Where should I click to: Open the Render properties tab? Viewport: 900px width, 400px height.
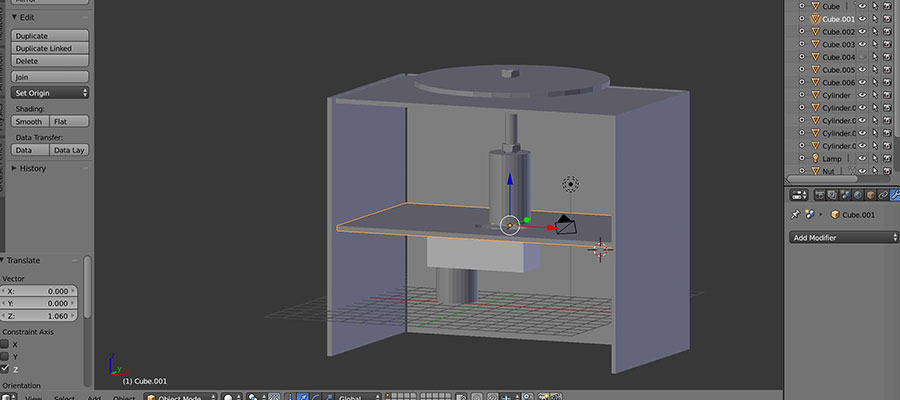820,195
